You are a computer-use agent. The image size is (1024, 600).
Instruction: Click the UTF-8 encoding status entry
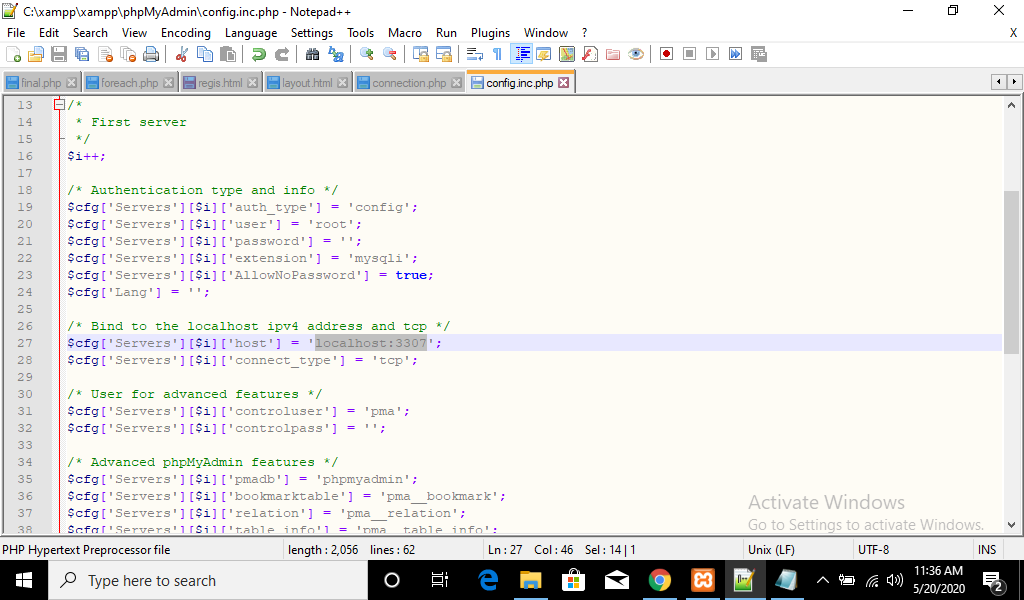pyautogui.click(x=873, y=550)
